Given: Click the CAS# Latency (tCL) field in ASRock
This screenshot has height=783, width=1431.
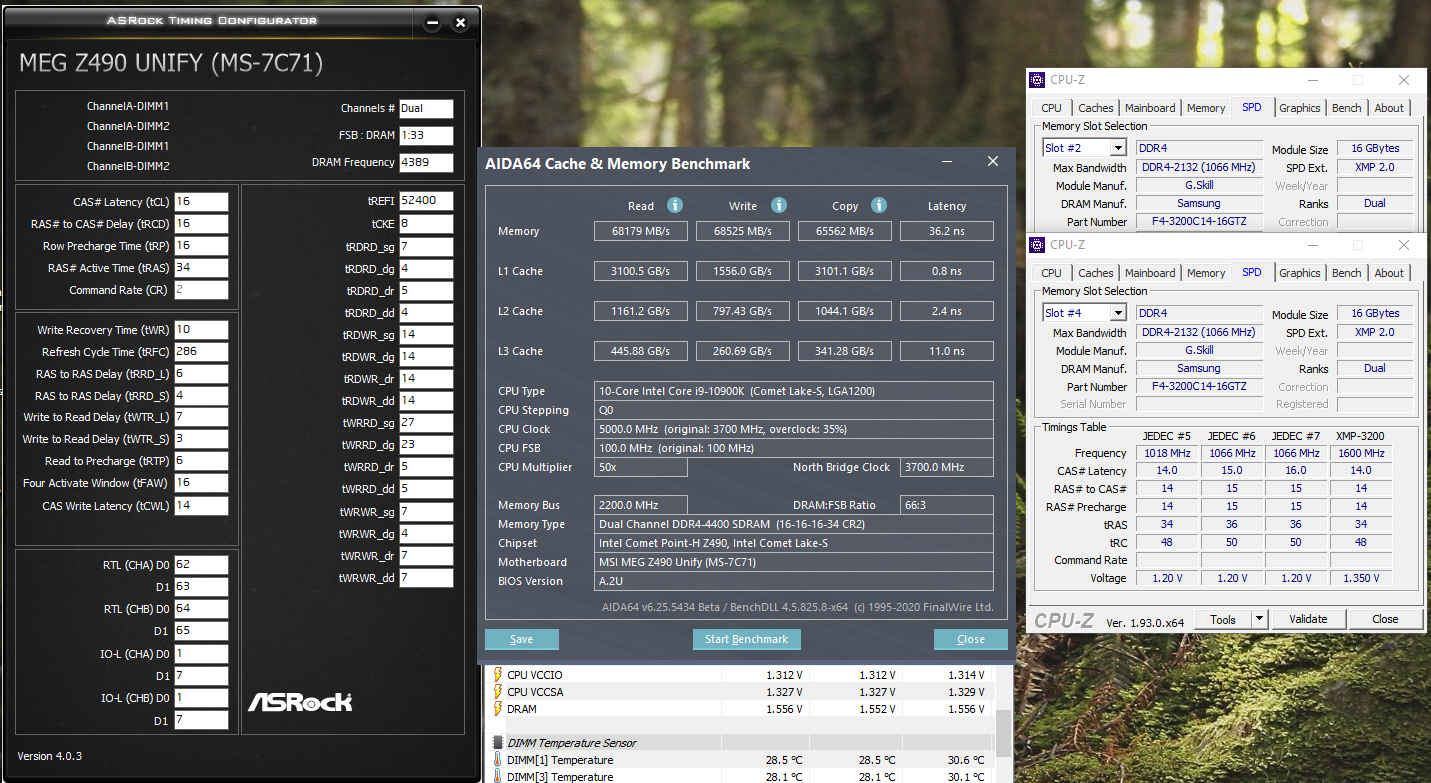Looking at the screenshot, I should click(x=201, y=202).
